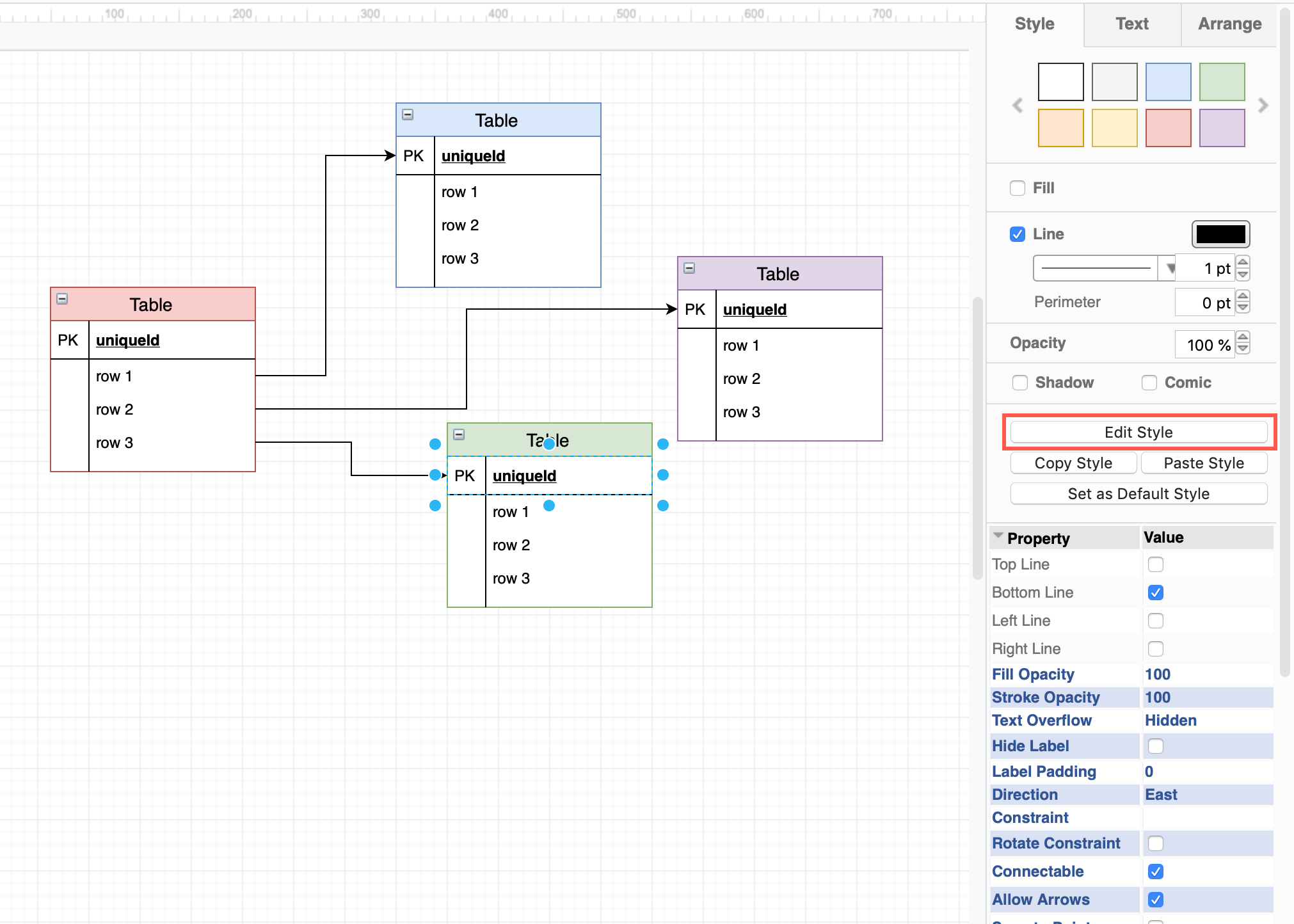Switch to the Text tab

1131,24
